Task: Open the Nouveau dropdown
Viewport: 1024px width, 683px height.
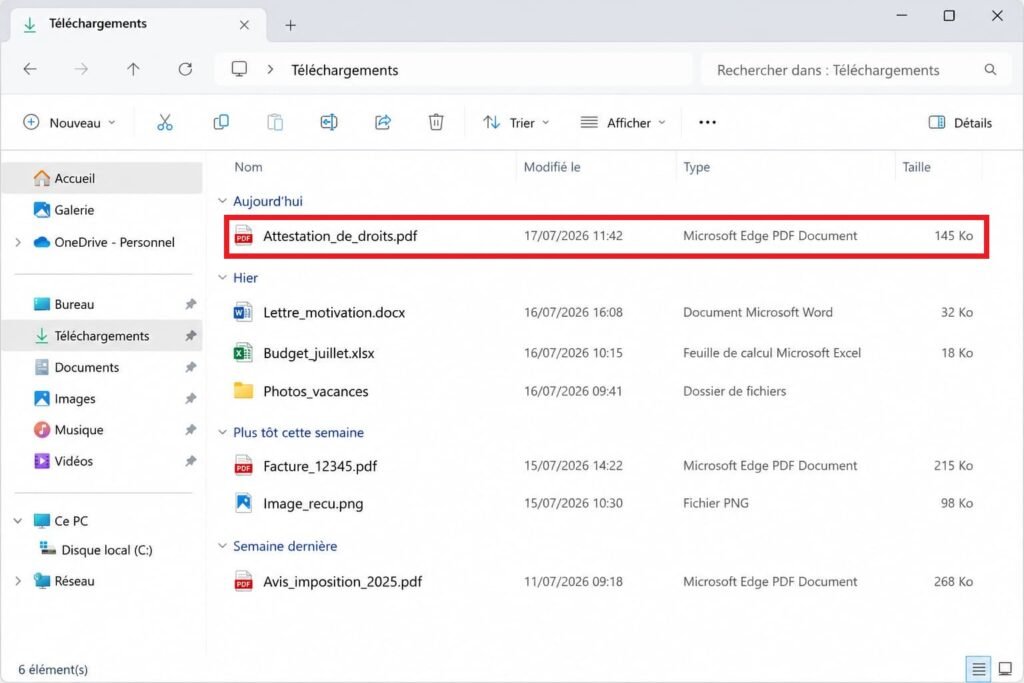Action: coord(69,123)
